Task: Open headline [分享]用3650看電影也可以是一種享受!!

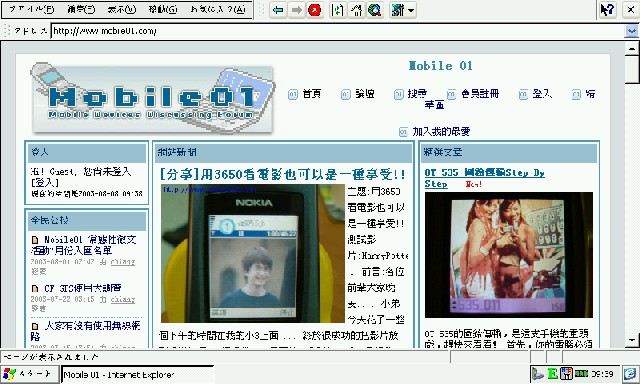Action: point(282,175)
